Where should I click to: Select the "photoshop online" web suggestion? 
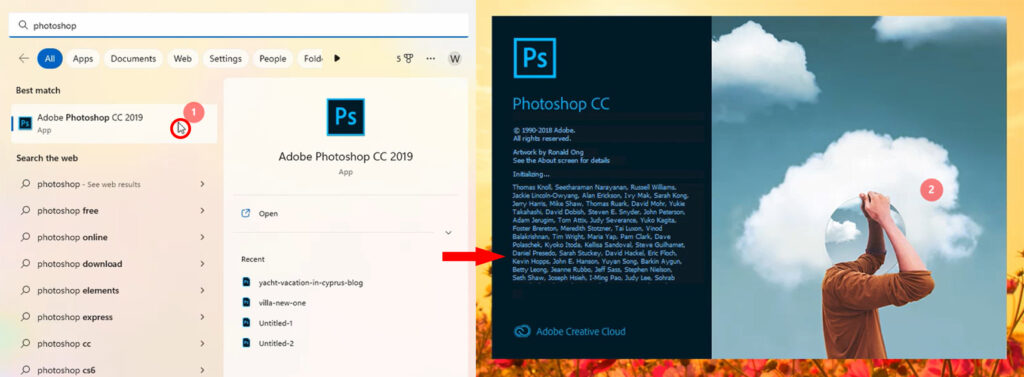(x=113, y=237)
